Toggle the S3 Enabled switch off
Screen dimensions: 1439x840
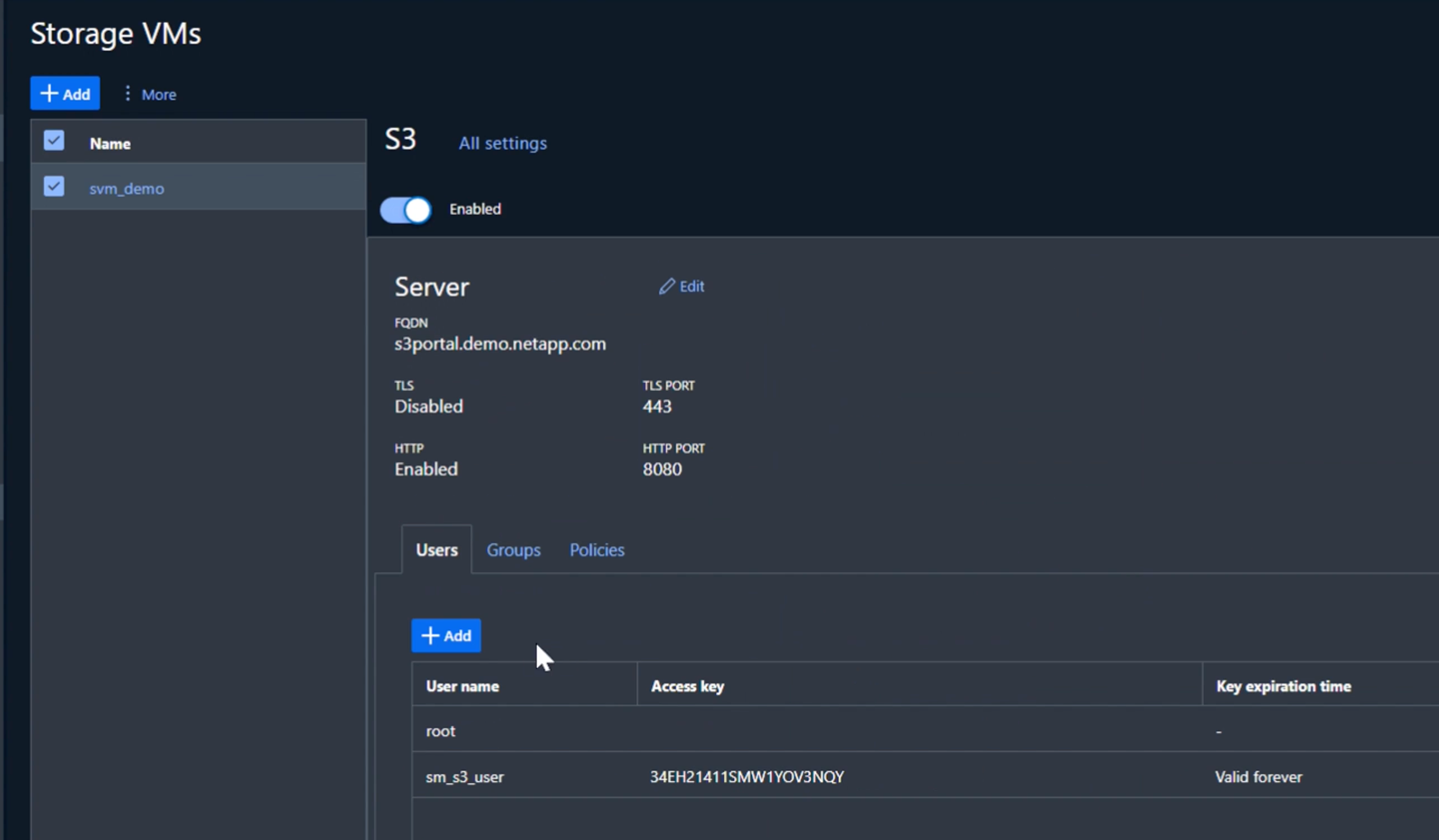(406, 209)
